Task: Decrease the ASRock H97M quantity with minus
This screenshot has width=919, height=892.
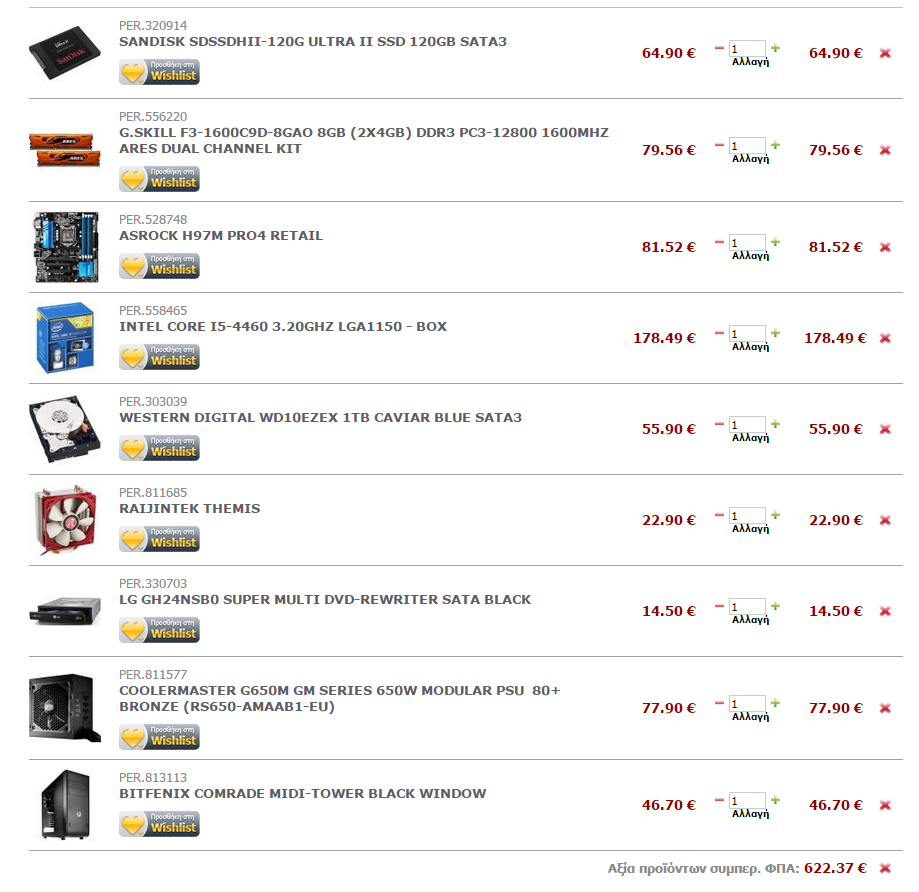Action: coord(720,241)
